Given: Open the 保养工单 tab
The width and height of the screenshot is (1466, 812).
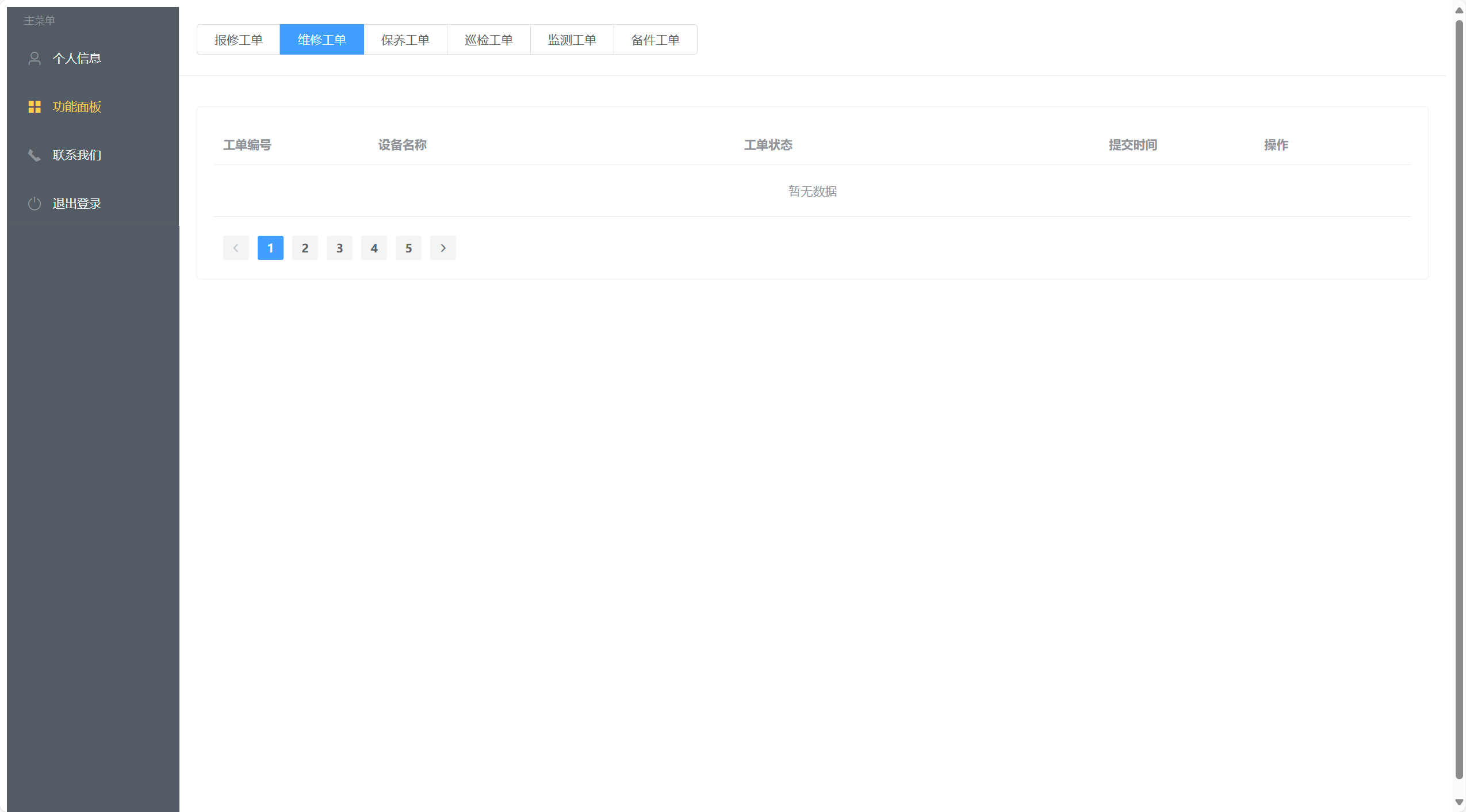Looking at the screenshot, I should [x=405, y=40].
